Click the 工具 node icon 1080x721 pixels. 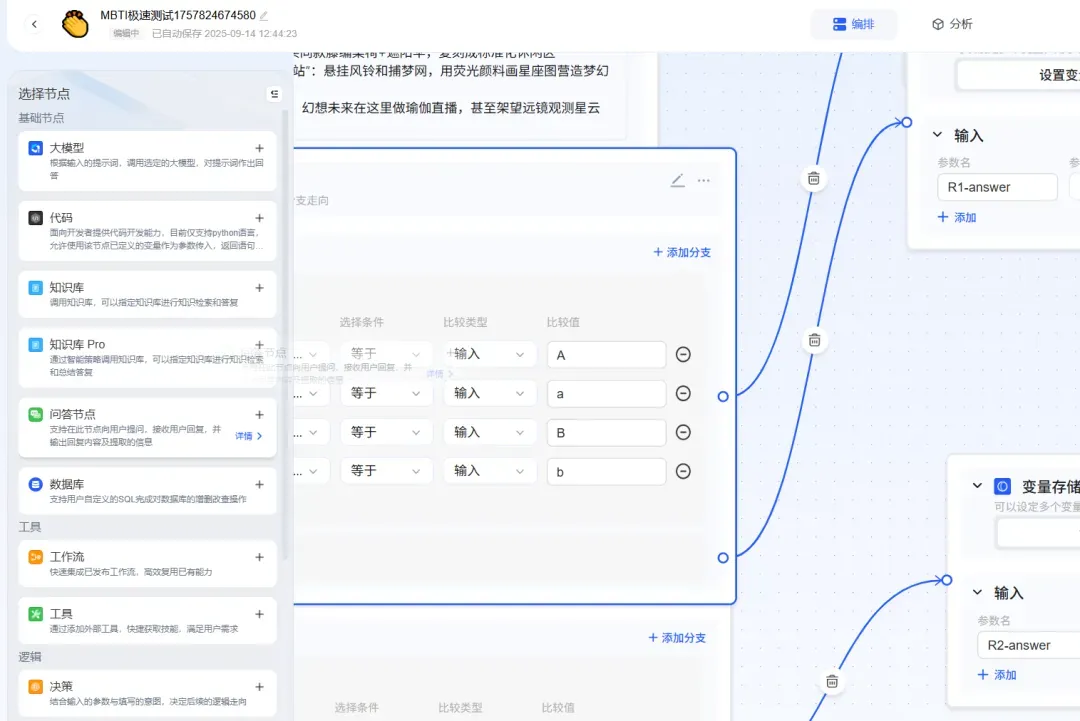pos(35,614)
